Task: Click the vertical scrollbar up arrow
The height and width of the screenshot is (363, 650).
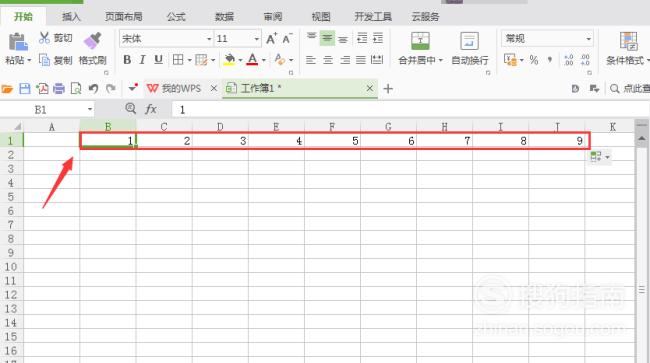Action: pyautogui.click(x=641, y=138)
